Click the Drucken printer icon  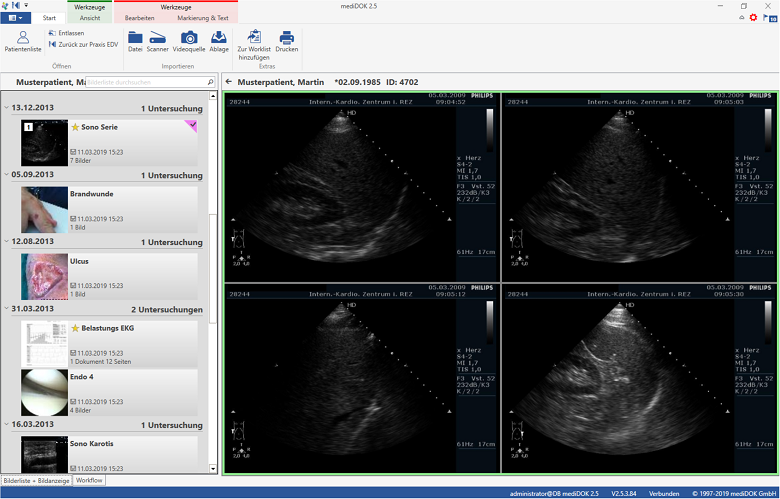[x=287, y=39]
